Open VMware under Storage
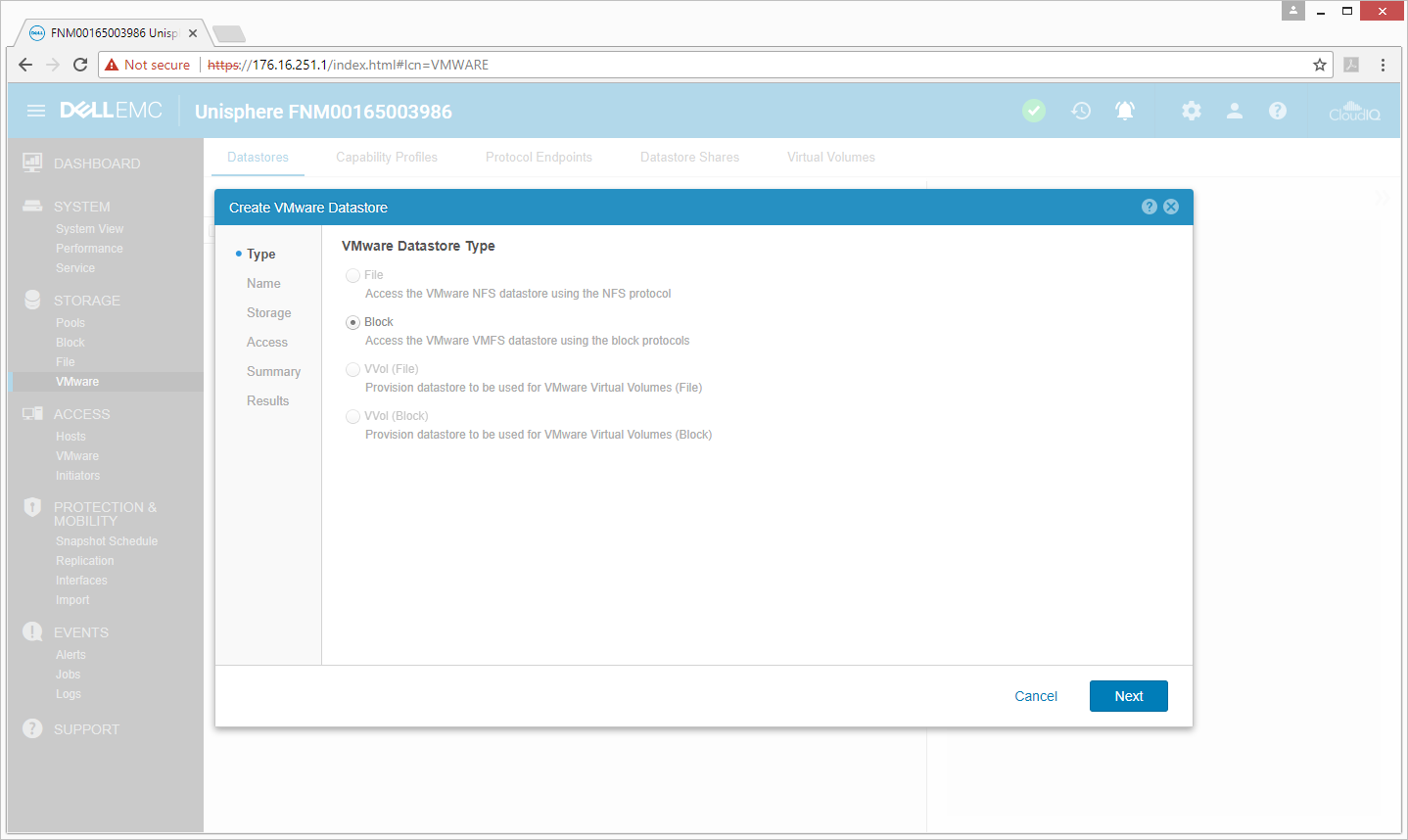This screenshot has height=840, width=1408. click(77, 382)
